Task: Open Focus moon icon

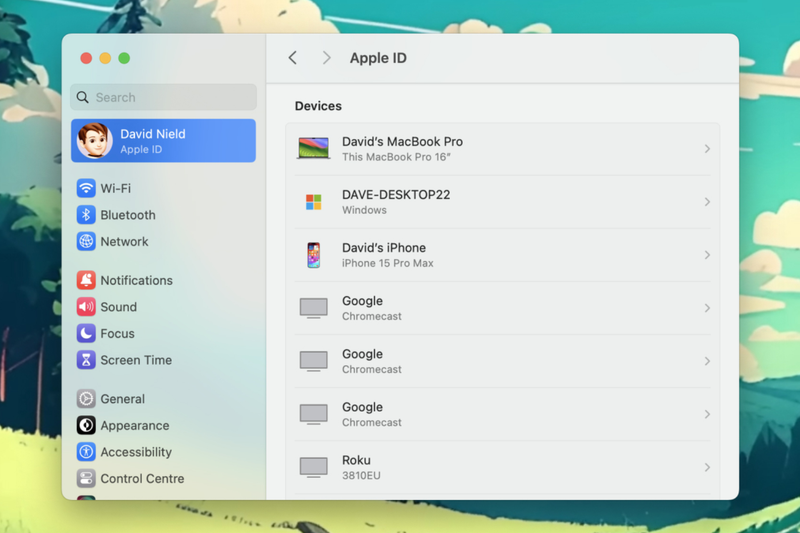Action: click(x=86, y=334)
